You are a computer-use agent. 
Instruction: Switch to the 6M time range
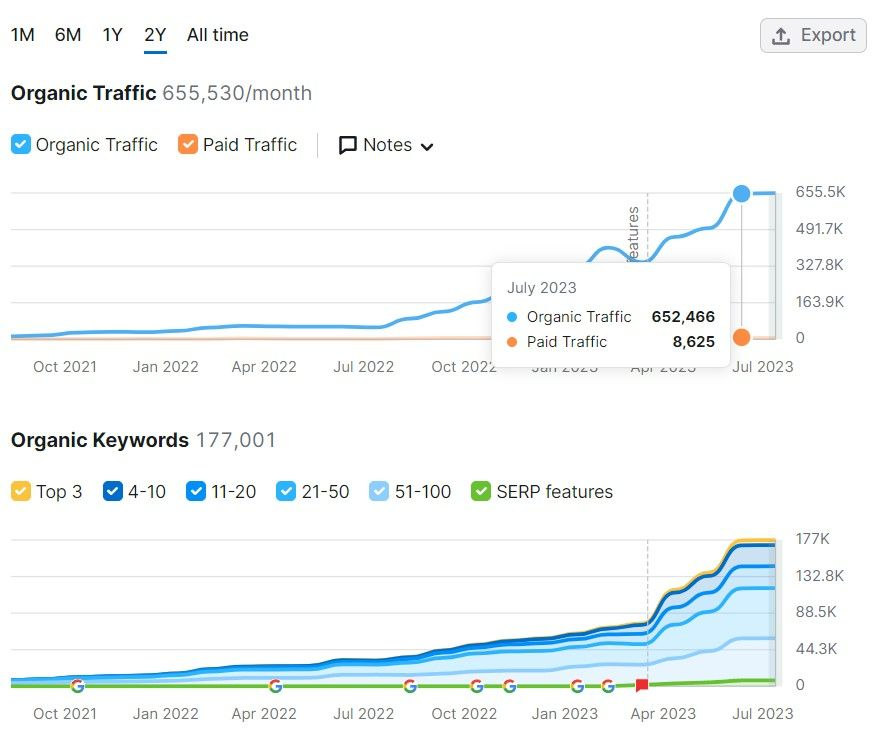[68, 35]
